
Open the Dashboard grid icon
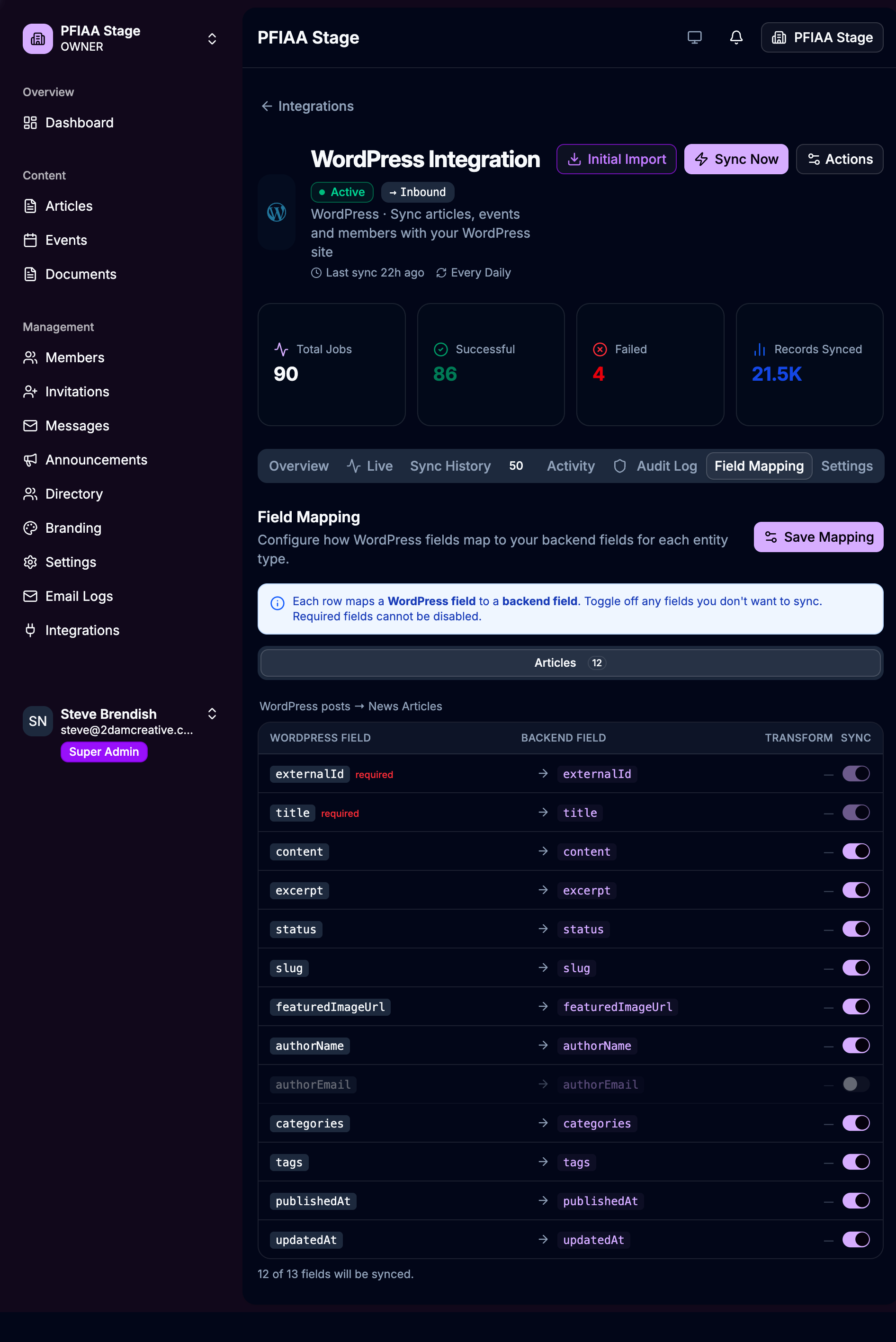(x=30, y=123)
